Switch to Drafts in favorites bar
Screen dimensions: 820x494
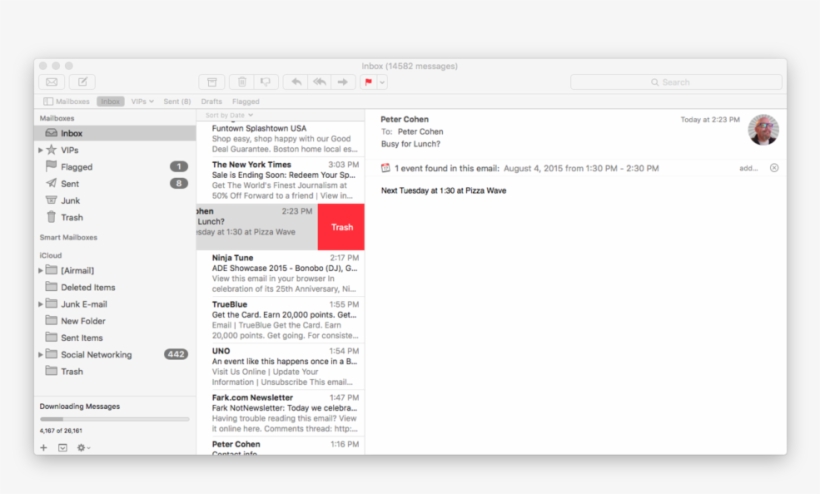(x=211, y=101)
